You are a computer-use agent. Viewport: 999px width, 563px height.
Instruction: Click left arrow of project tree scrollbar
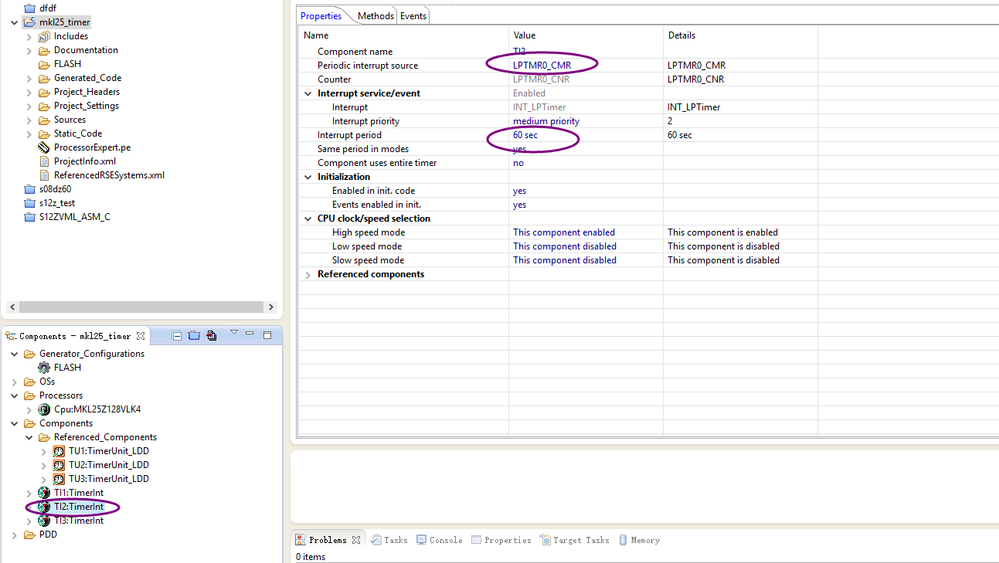[x=12, y=307]
